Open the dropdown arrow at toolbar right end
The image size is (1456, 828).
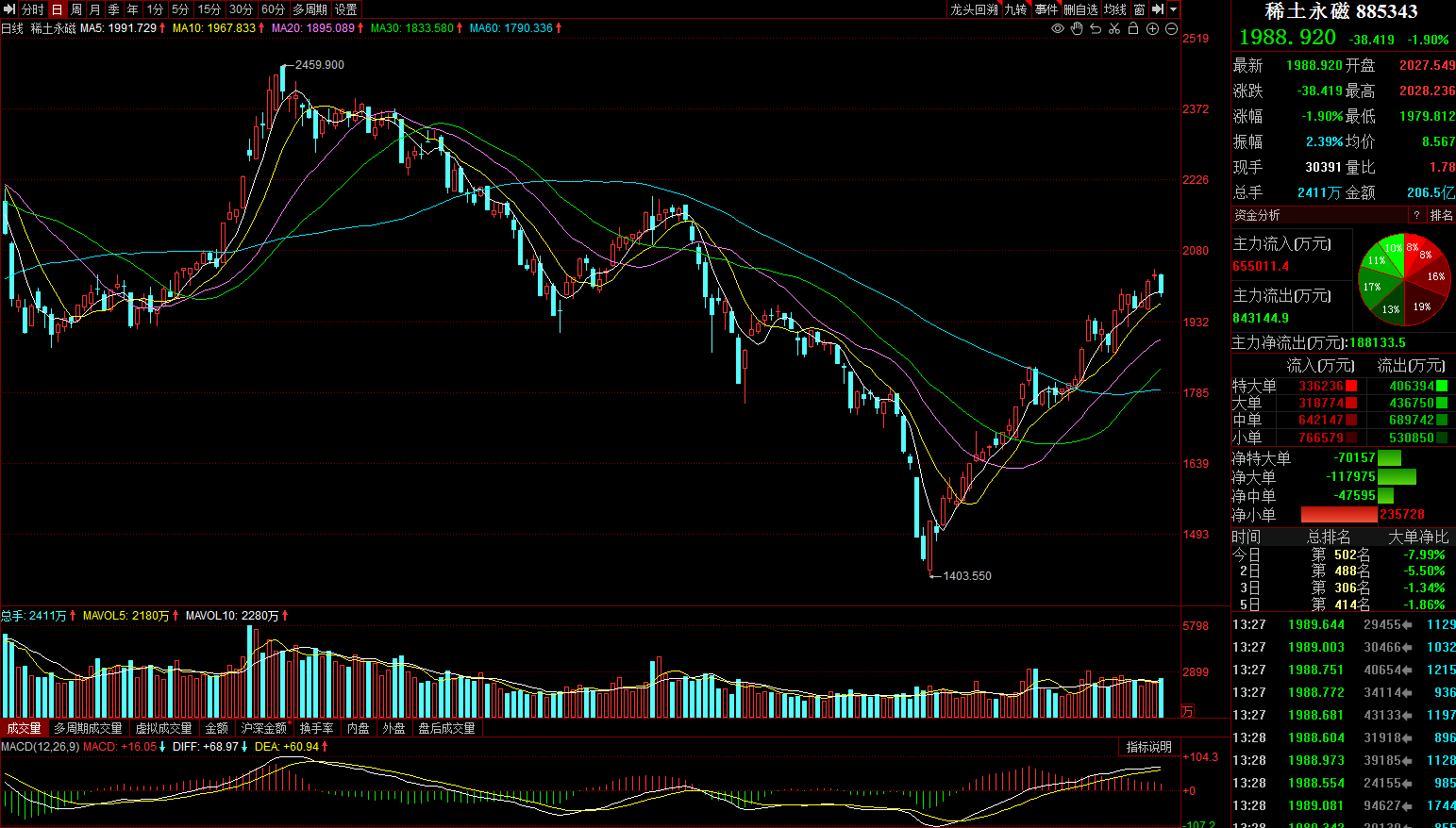[x=1173, y=9]
